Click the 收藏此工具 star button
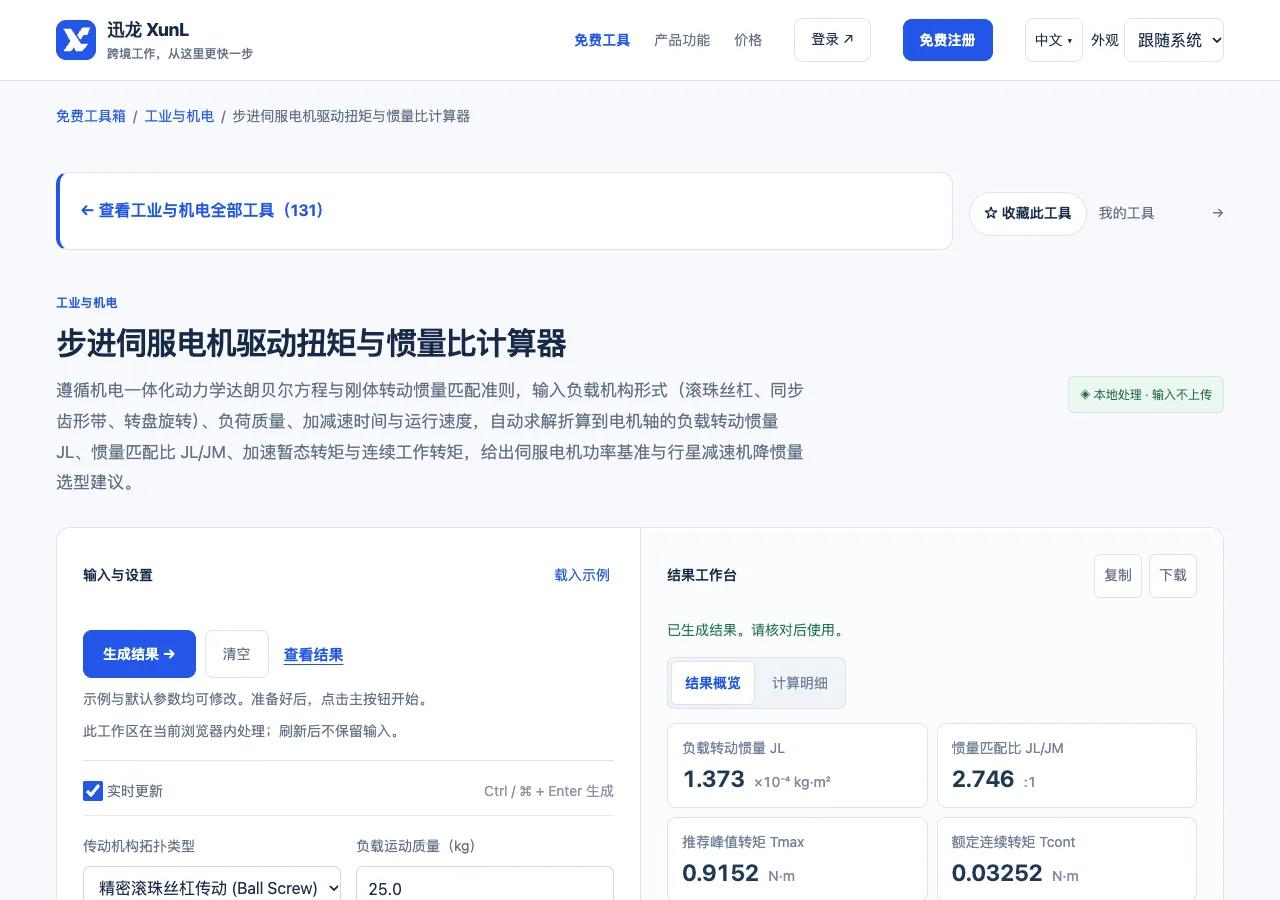The width and height of the screenshot is (1280, 900). 1027,213
